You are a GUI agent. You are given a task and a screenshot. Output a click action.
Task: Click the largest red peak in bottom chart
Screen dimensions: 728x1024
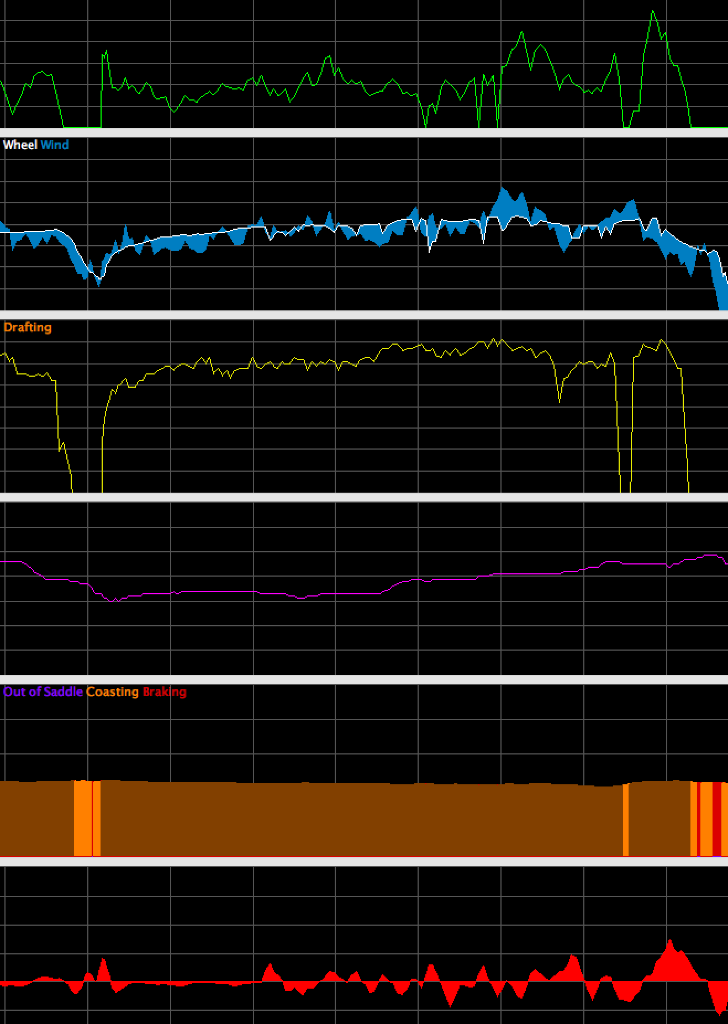click(670, 945)
